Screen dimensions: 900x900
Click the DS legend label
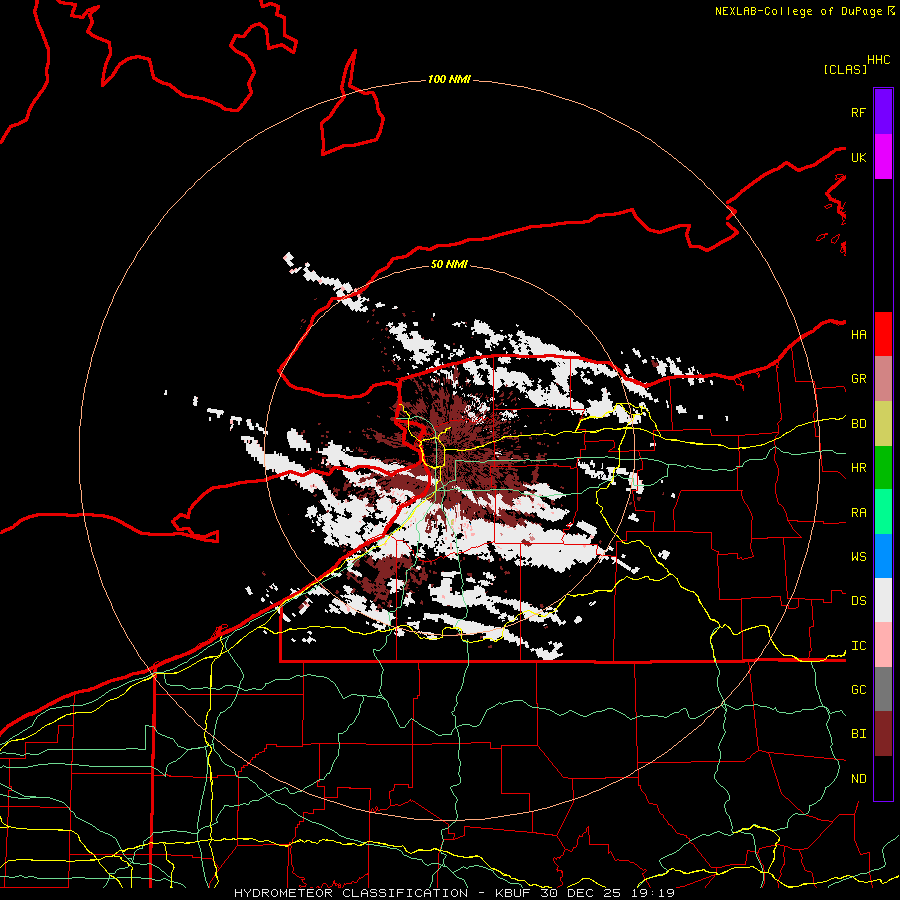pos(858,601)
